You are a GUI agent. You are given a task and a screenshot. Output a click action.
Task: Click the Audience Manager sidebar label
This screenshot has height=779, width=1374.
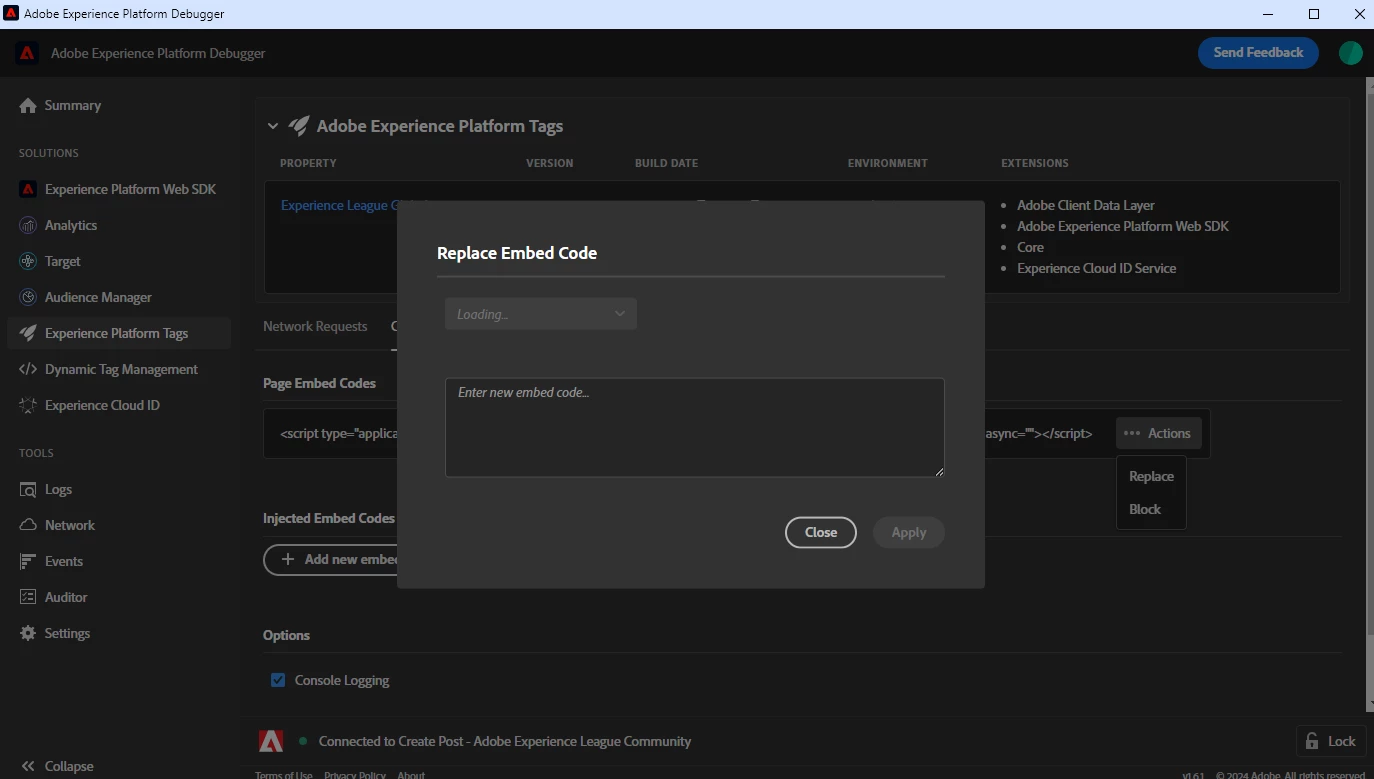click(98, 297)
